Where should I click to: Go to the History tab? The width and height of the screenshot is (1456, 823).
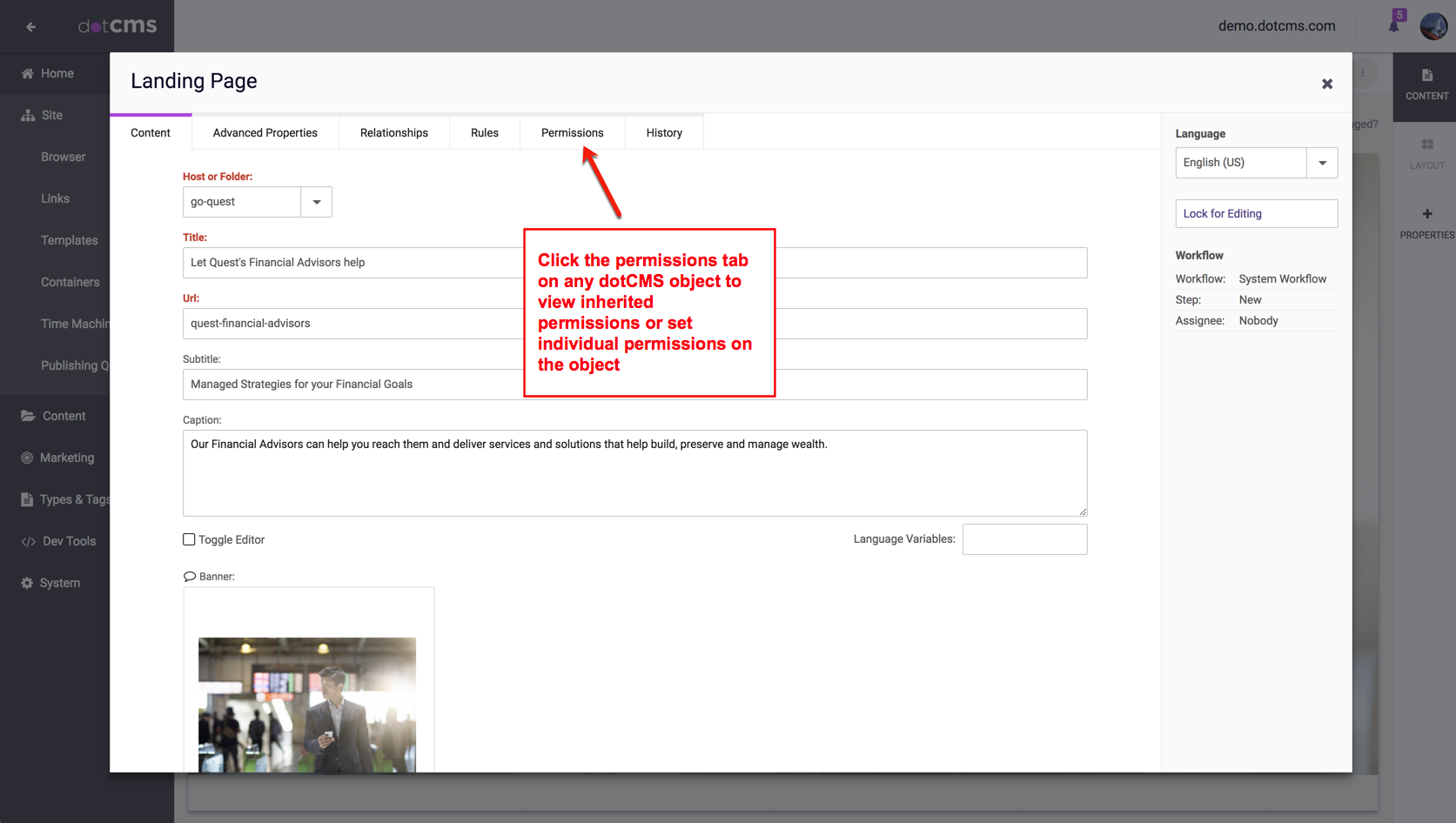point(663,133)
